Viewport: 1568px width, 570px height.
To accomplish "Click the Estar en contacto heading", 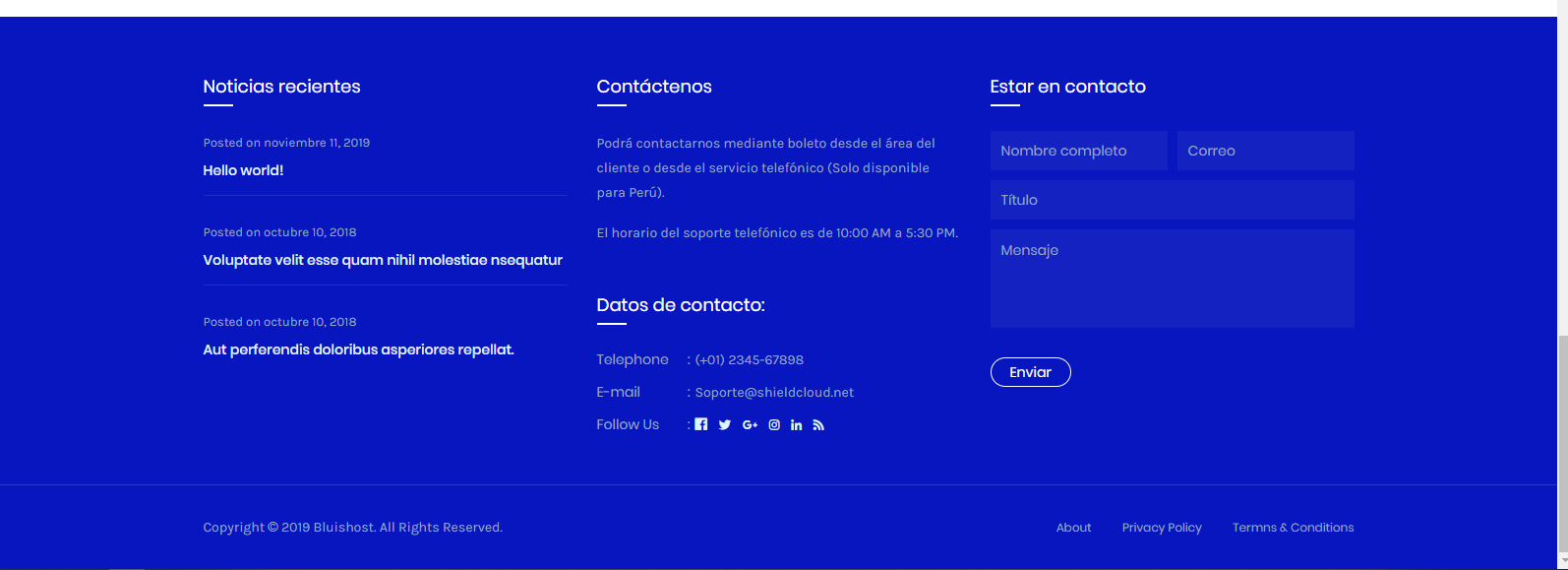I will coord(1067,87).
